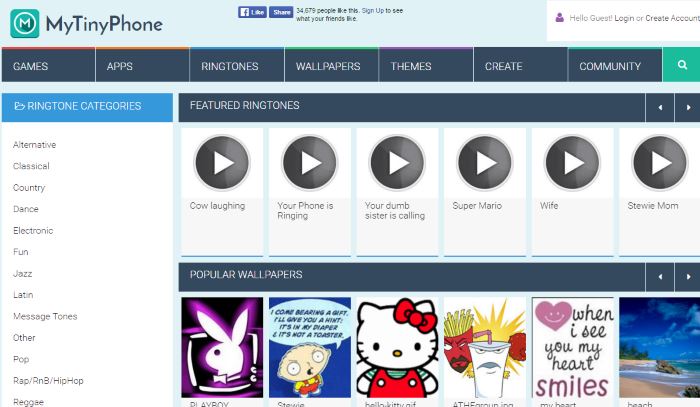Open the Classical ringtone category
This screenshot has width=700, height=407.
coord(31,166)
